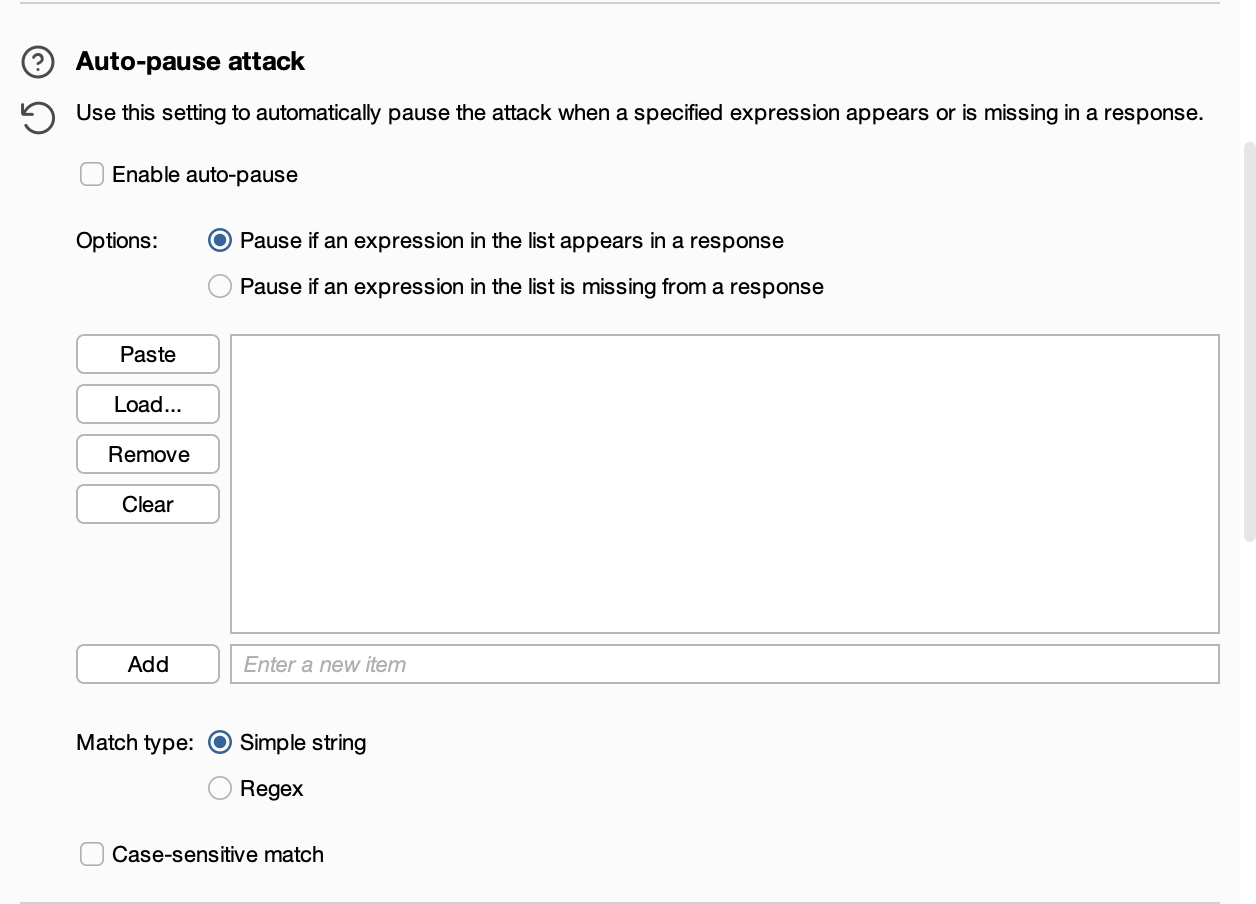Click the auto-pause setting description text

pos(639,113)
